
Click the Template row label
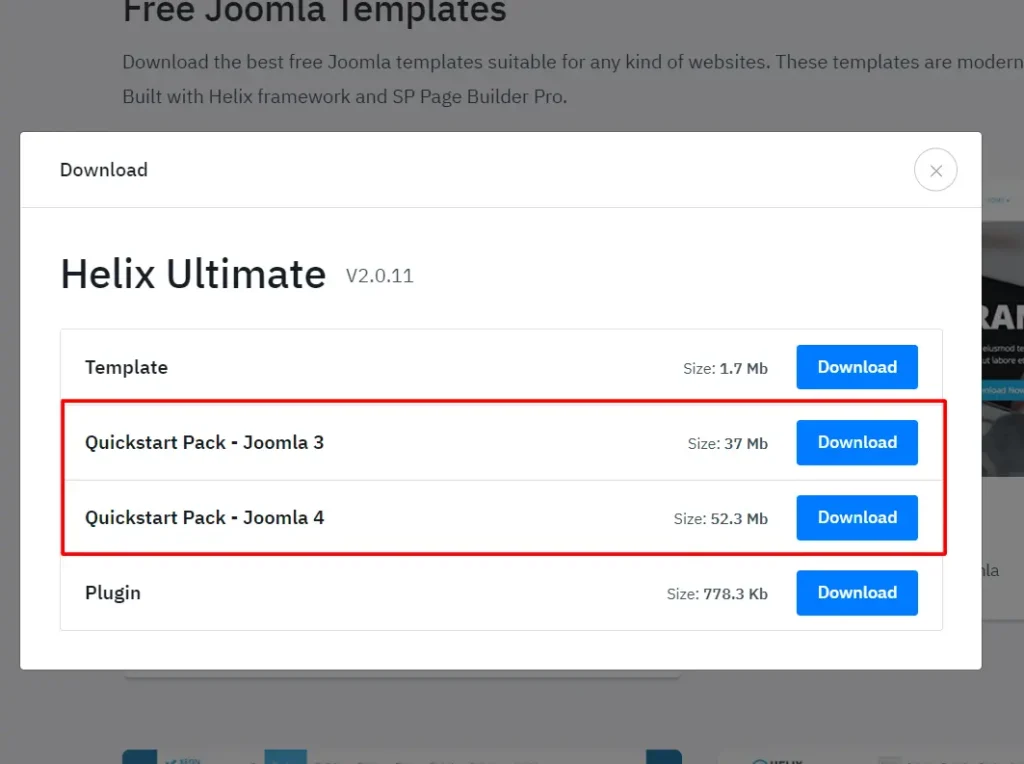click(126, 367)
